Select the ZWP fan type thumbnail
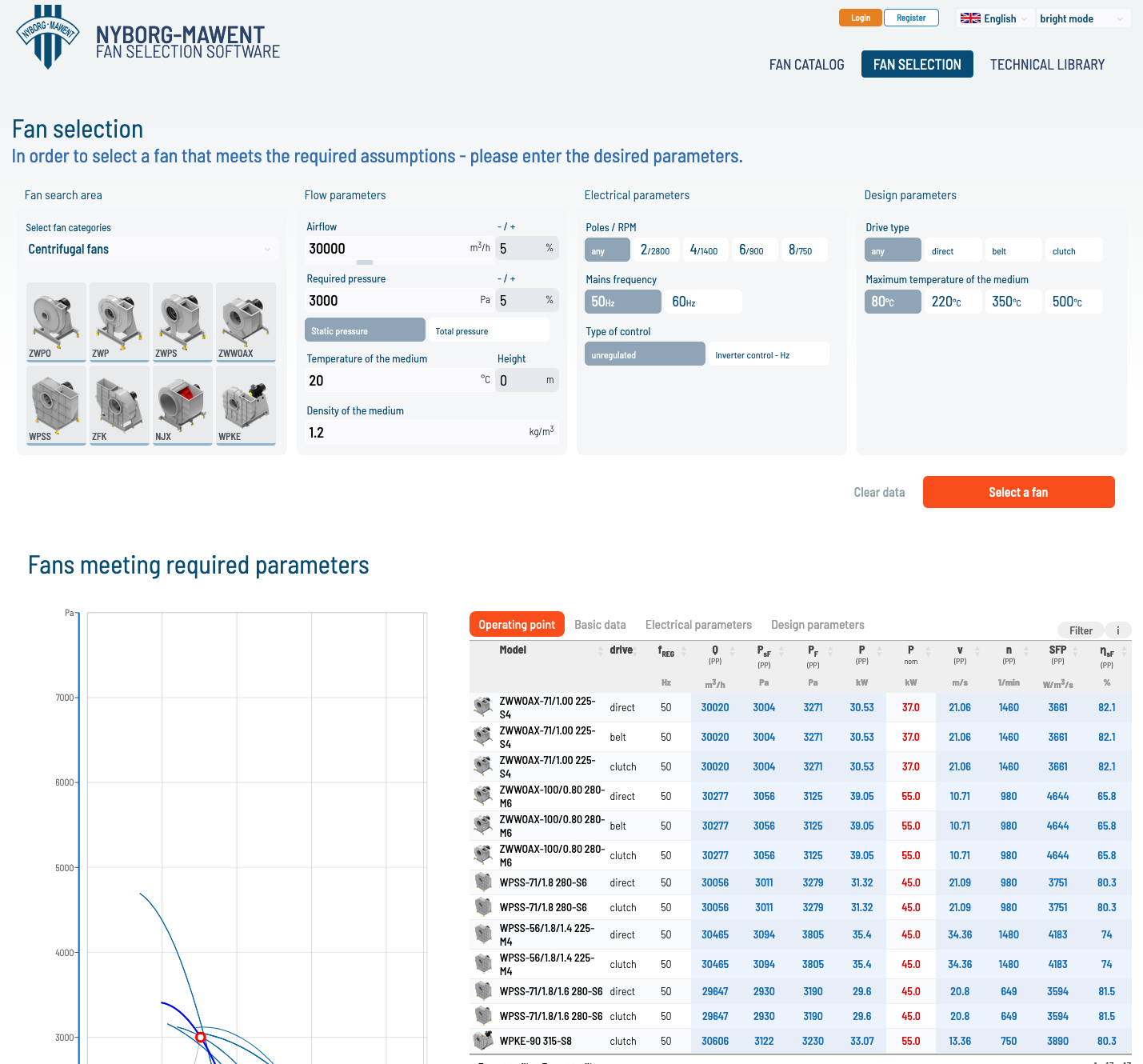The image size is (1143, 1064). (x=119, y=322)
